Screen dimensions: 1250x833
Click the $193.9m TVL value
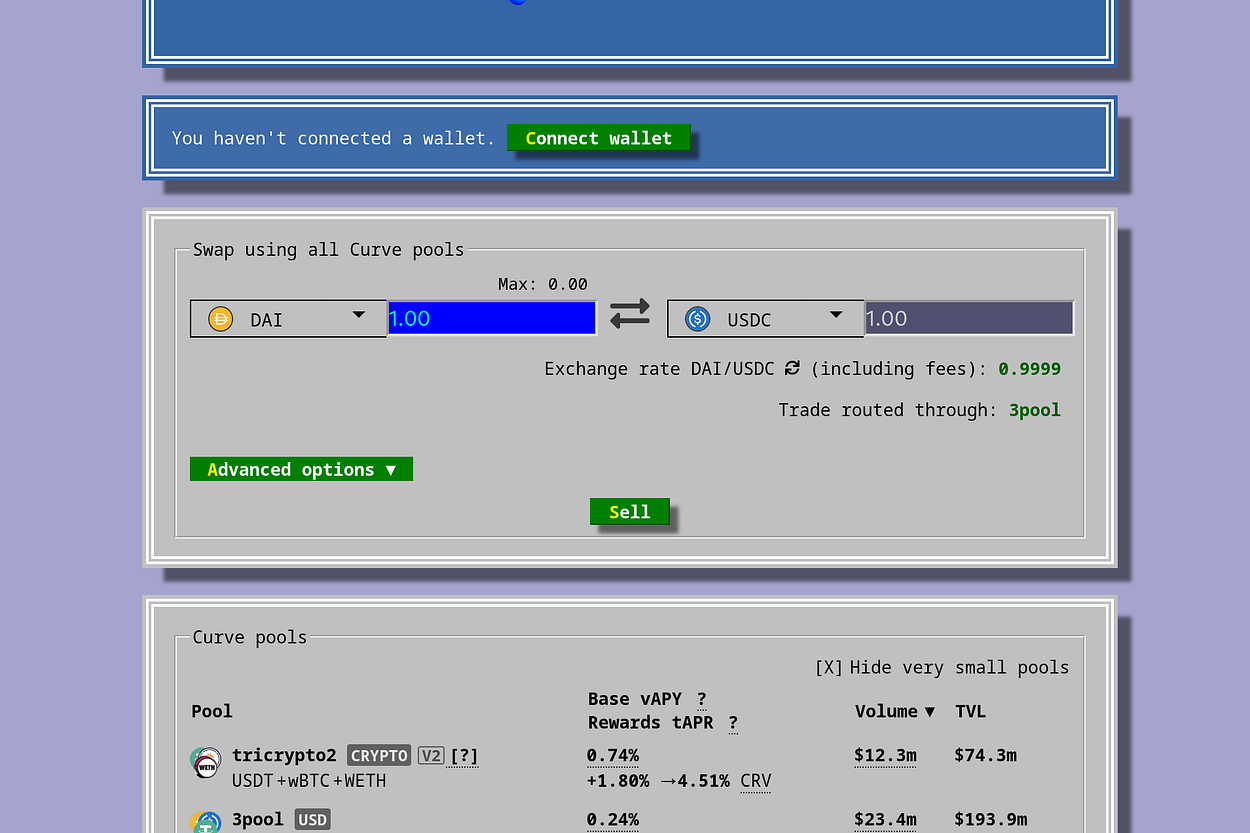click(991, 819)
